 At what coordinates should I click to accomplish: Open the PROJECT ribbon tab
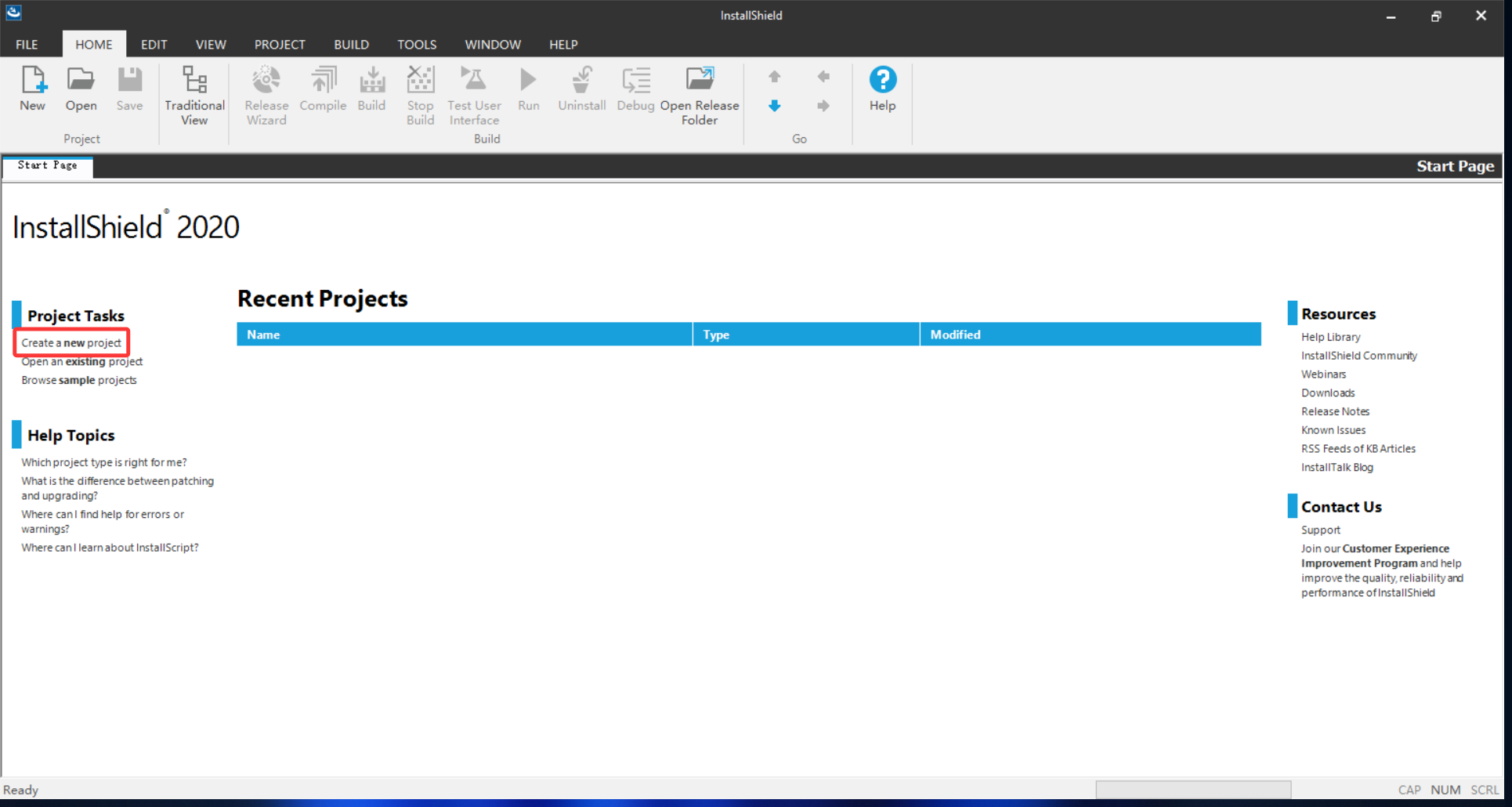coord(280,45)
